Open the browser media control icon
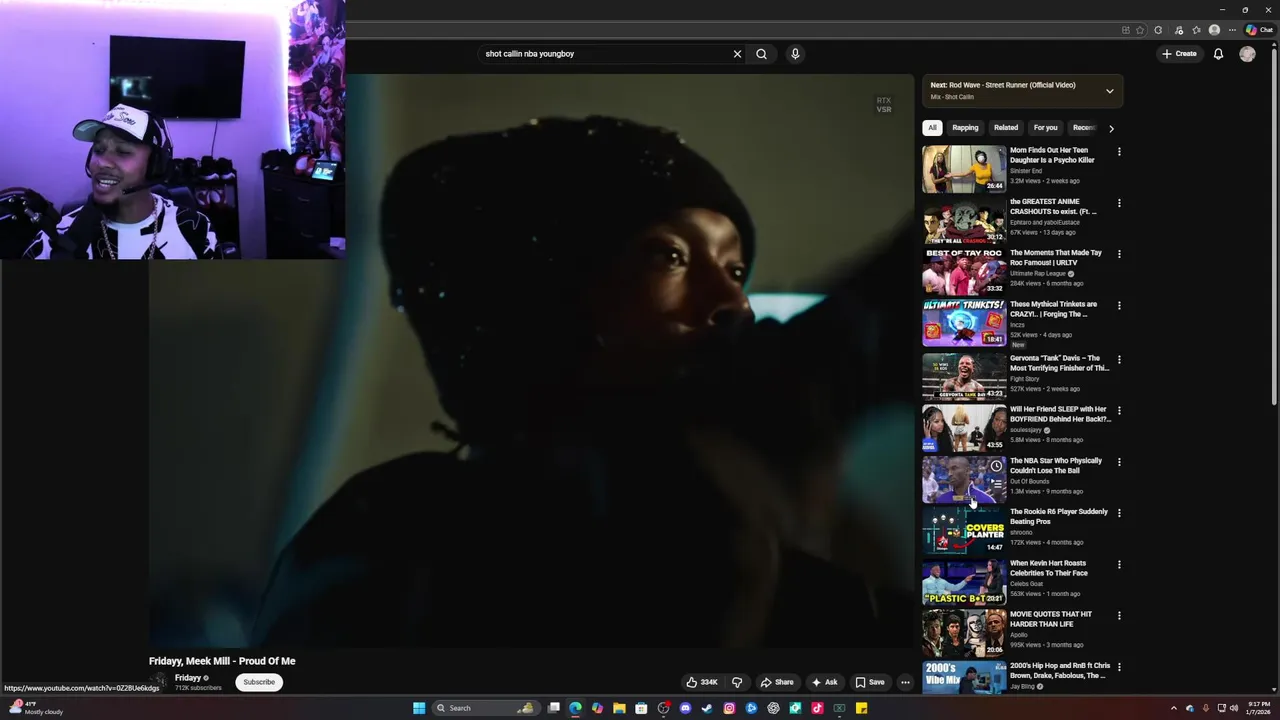 click(x=1178, y=30)
